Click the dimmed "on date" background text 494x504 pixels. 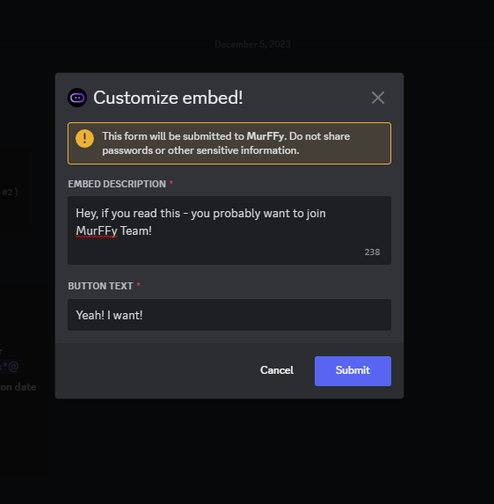tap(18, 387)
